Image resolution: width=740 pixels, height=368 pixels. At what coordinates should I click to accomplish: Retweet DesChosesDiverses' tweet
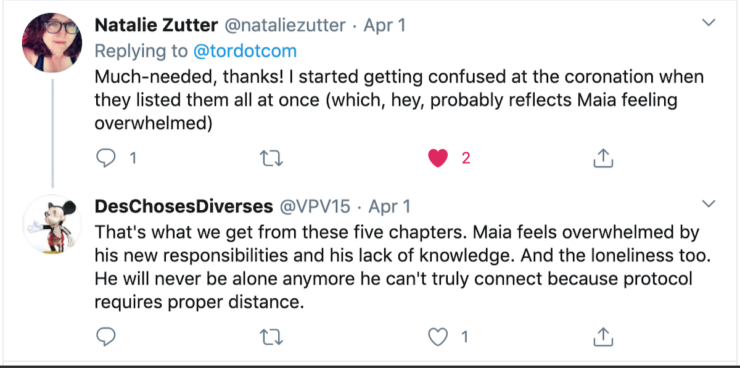point(272,337)
